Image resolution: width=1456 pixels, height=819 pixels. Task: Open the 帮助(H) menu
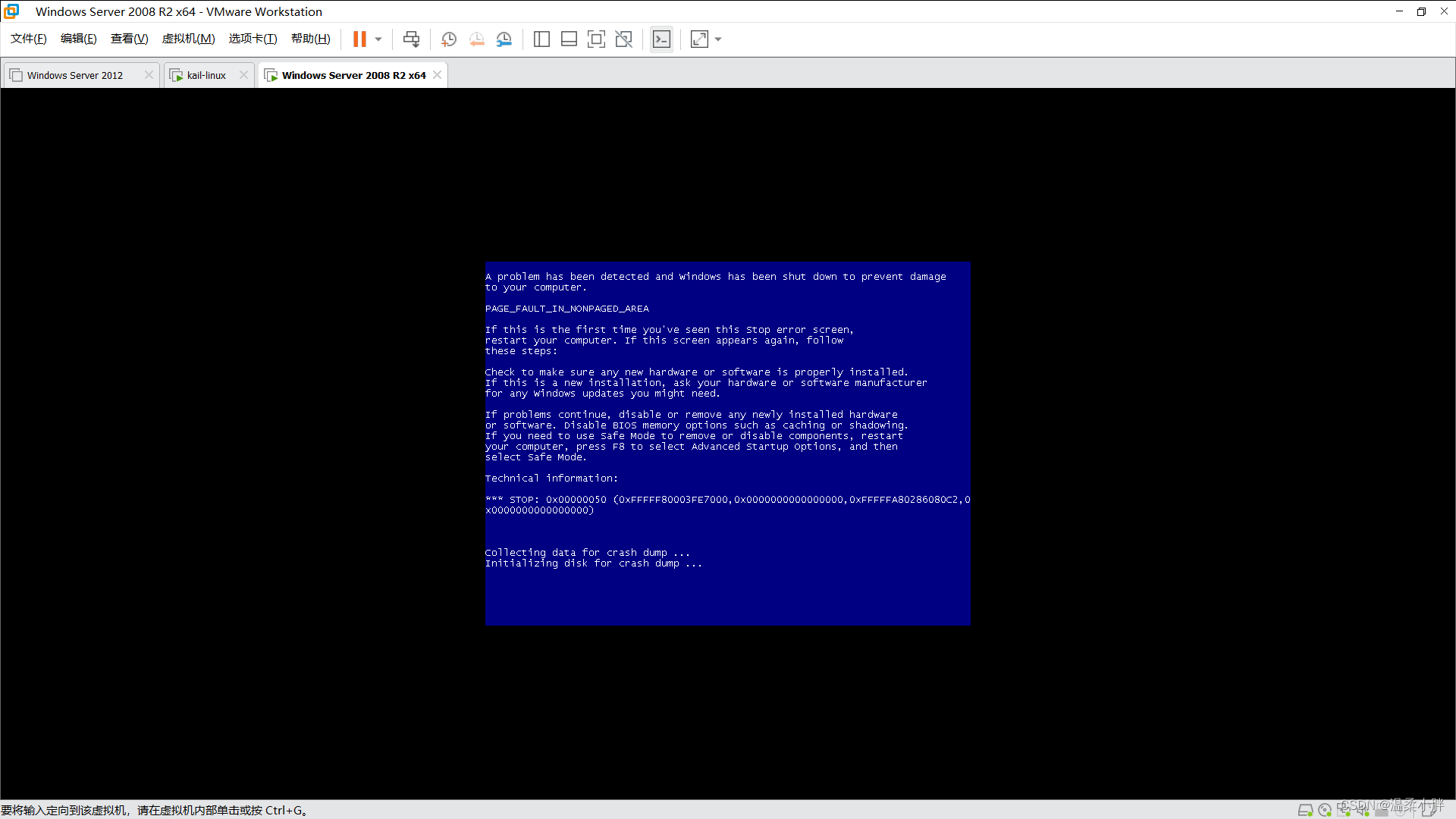(311, 39)
